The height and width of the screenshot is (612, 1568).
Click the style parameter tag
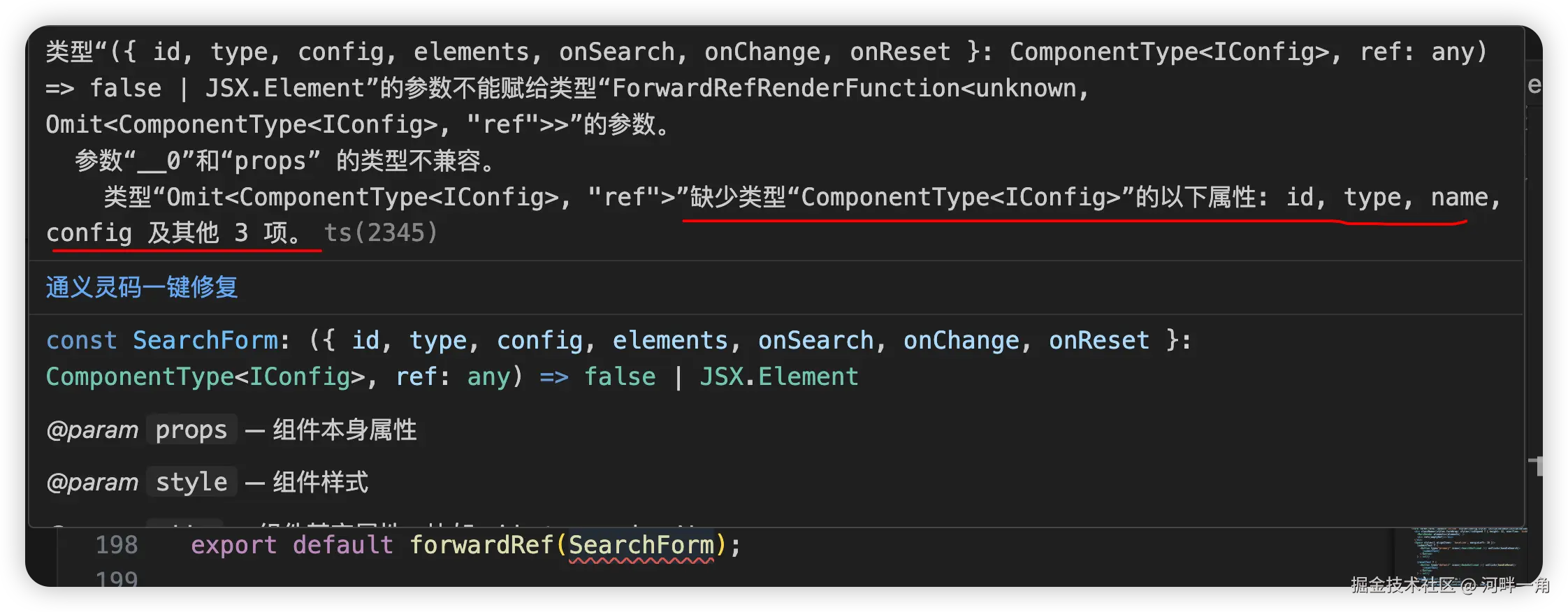click(191, 482)
